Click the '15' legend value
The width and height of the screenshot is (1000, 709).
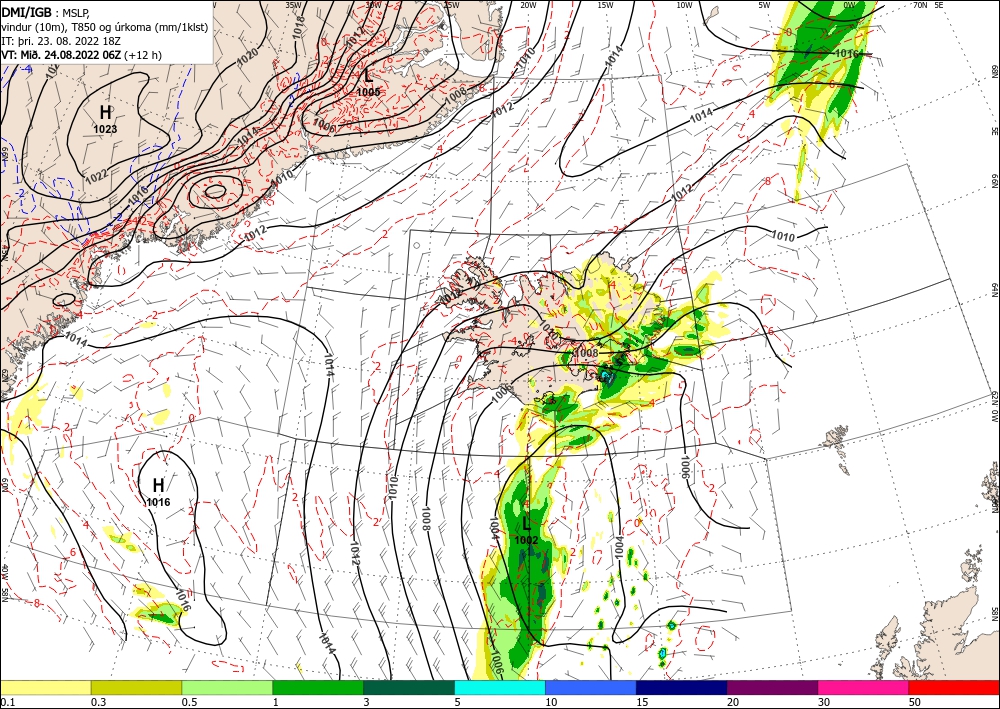pyautogui.click(x=642, y=701)
